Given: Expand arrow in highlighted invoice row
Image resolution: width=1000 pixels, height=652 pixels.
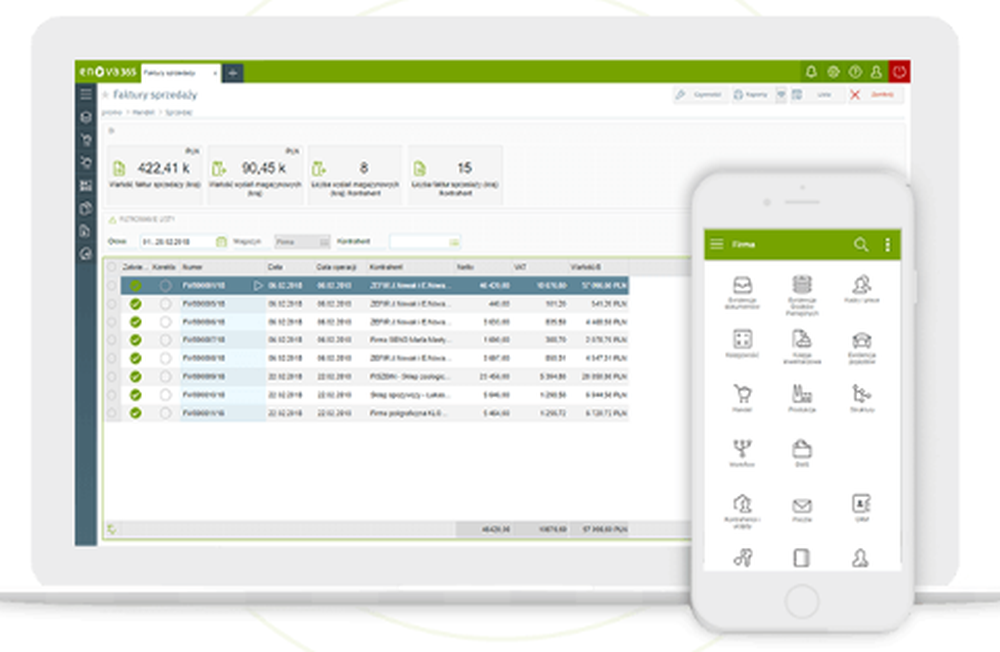Looking at the screenshot, I should point(258,285).
